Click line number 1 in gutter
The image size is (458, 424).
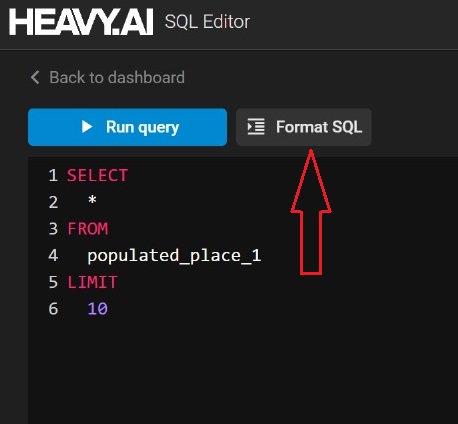coord(53,175)
